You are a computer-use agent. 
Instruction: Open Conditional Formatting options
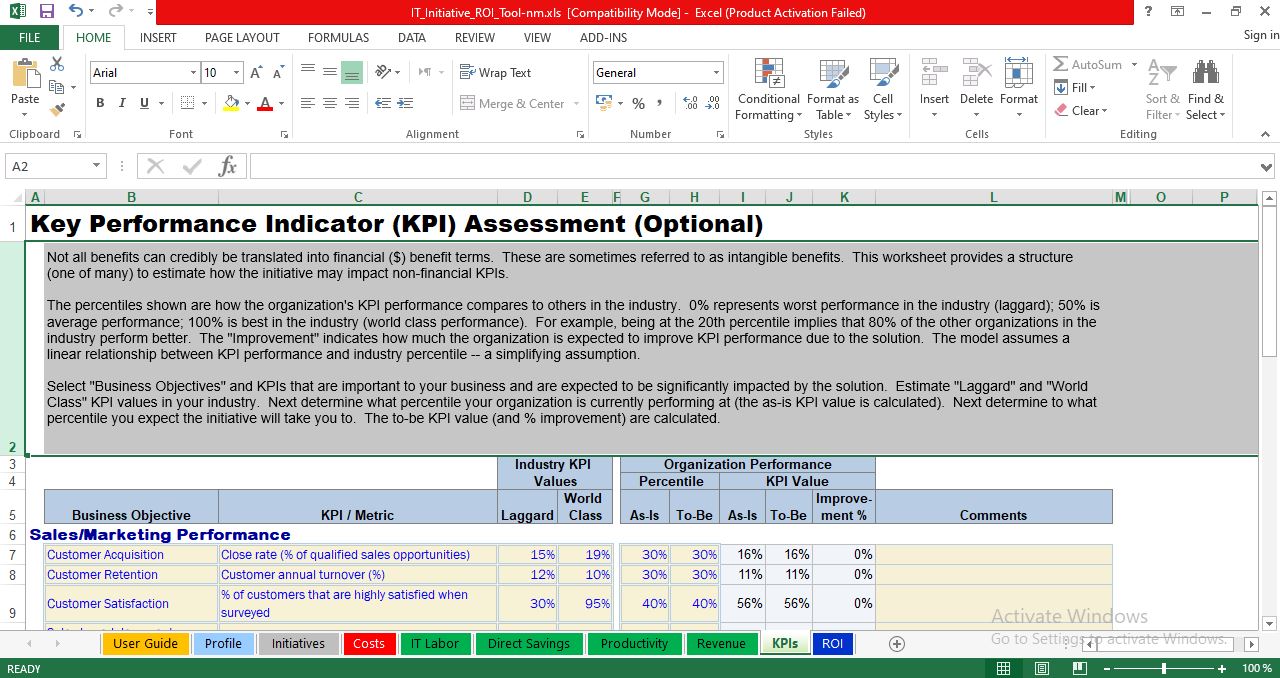(767, 90)
